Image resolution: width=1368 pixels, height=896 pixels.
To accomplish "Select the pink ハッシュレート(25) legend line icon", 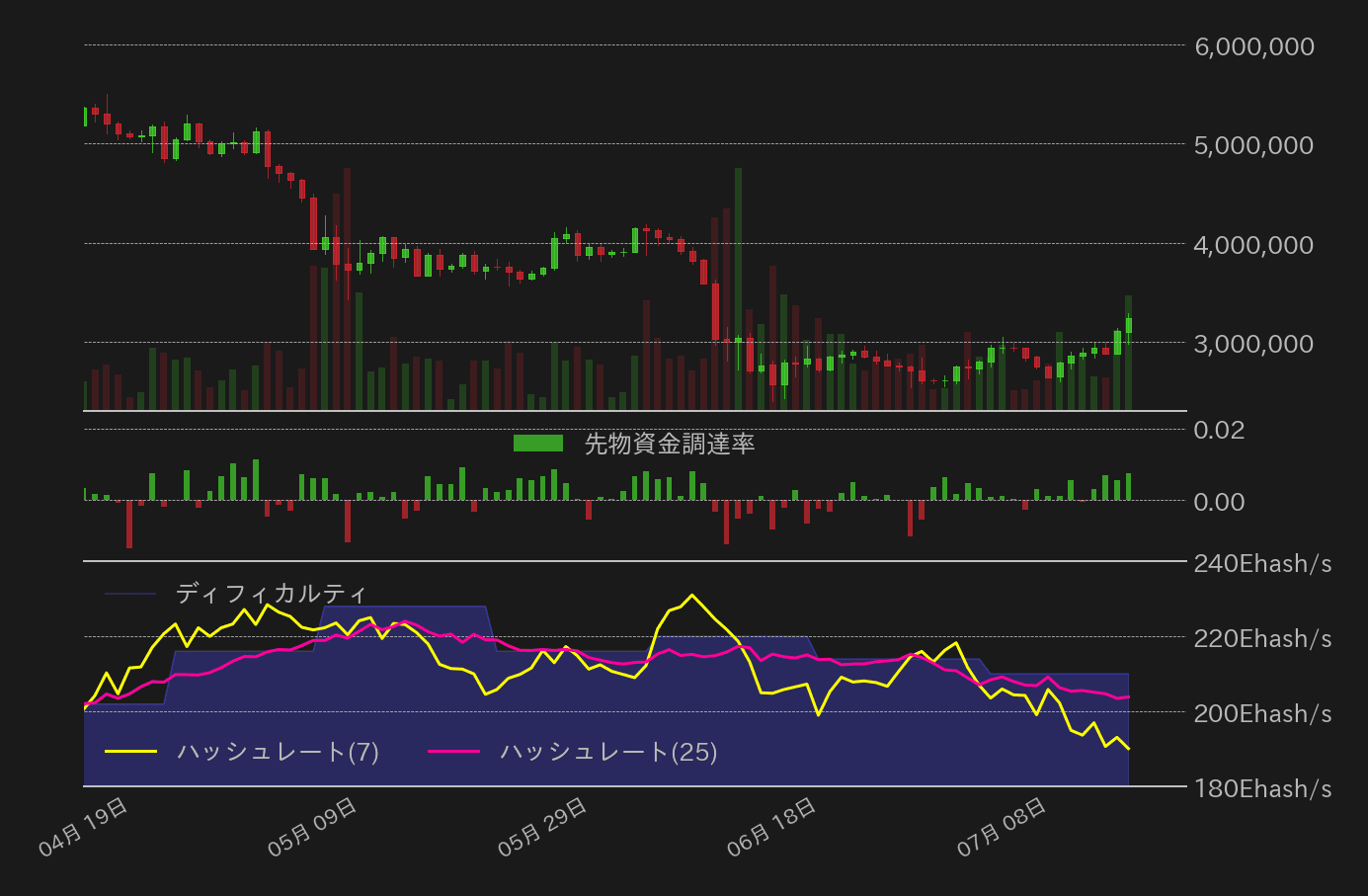I will pyautogui.click(x=457, y=752).
